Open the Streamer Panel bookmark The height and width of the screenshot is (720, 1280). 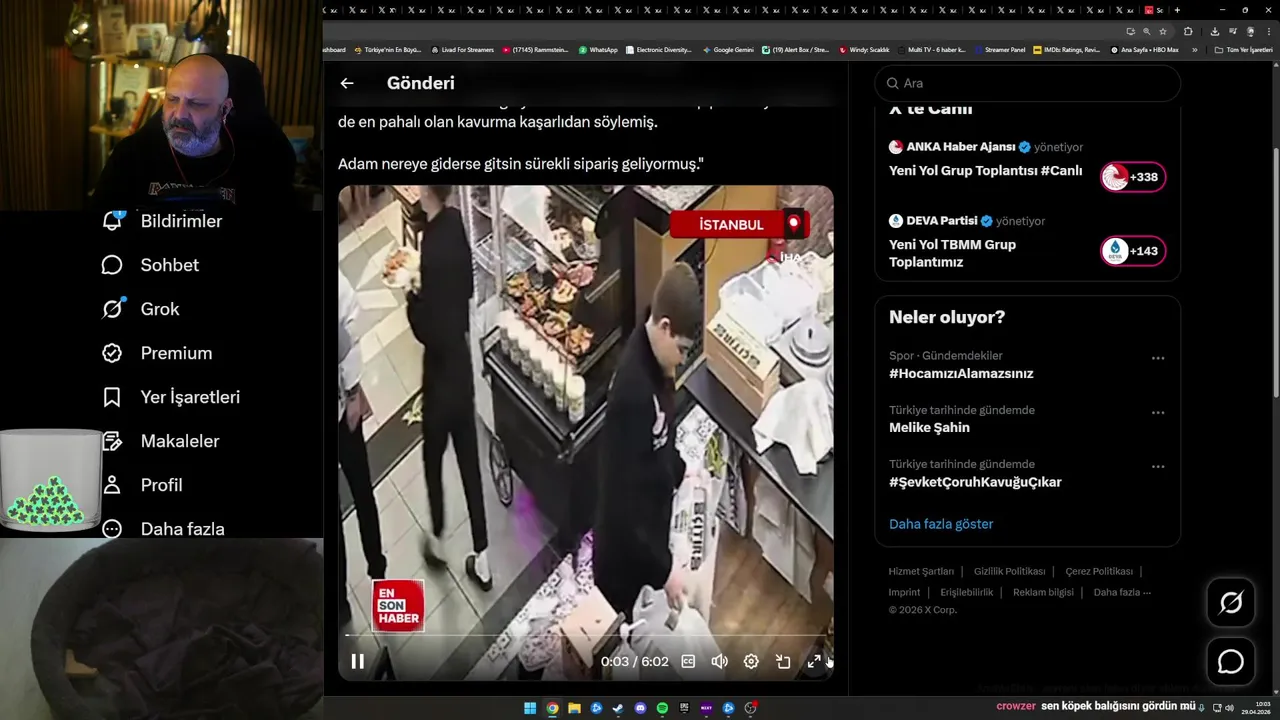pyautogui.click(x=1000, y=49)
